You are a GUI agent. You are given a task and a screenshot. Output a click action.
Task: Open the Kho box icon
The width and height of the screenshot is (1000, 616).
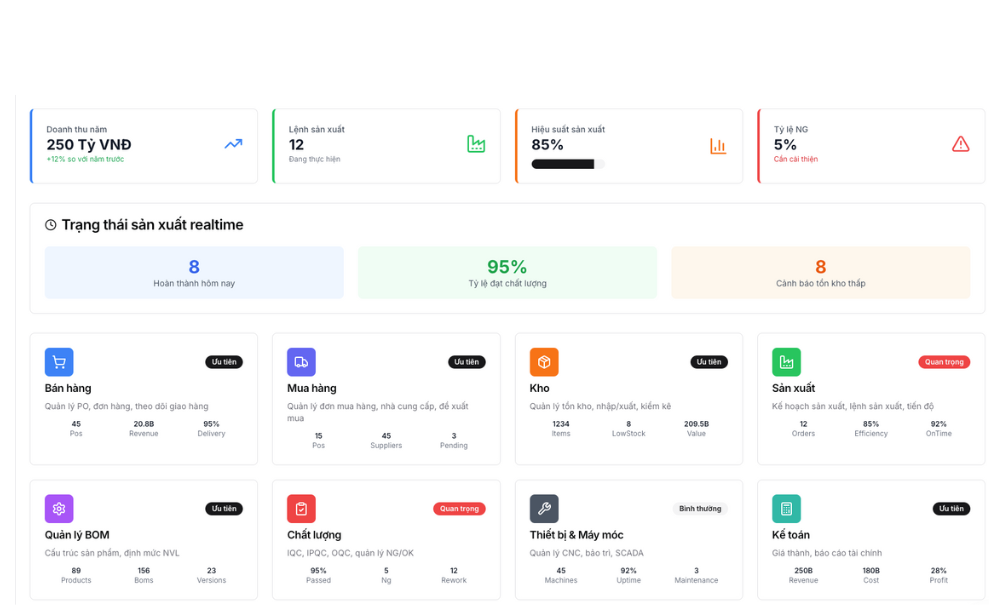click(544, 362)
